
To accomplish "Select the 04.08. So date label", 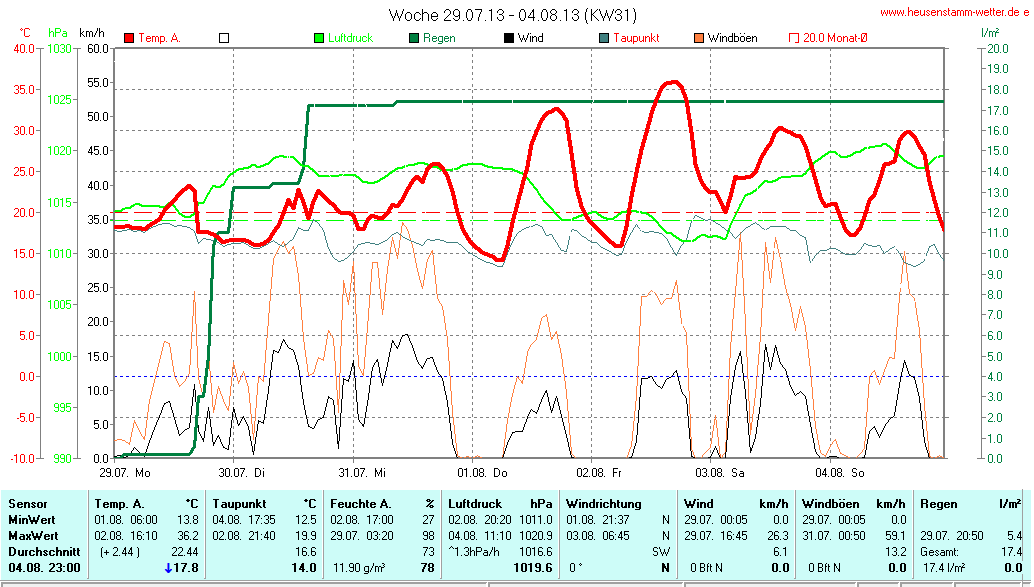I will [x=840, y=471].
